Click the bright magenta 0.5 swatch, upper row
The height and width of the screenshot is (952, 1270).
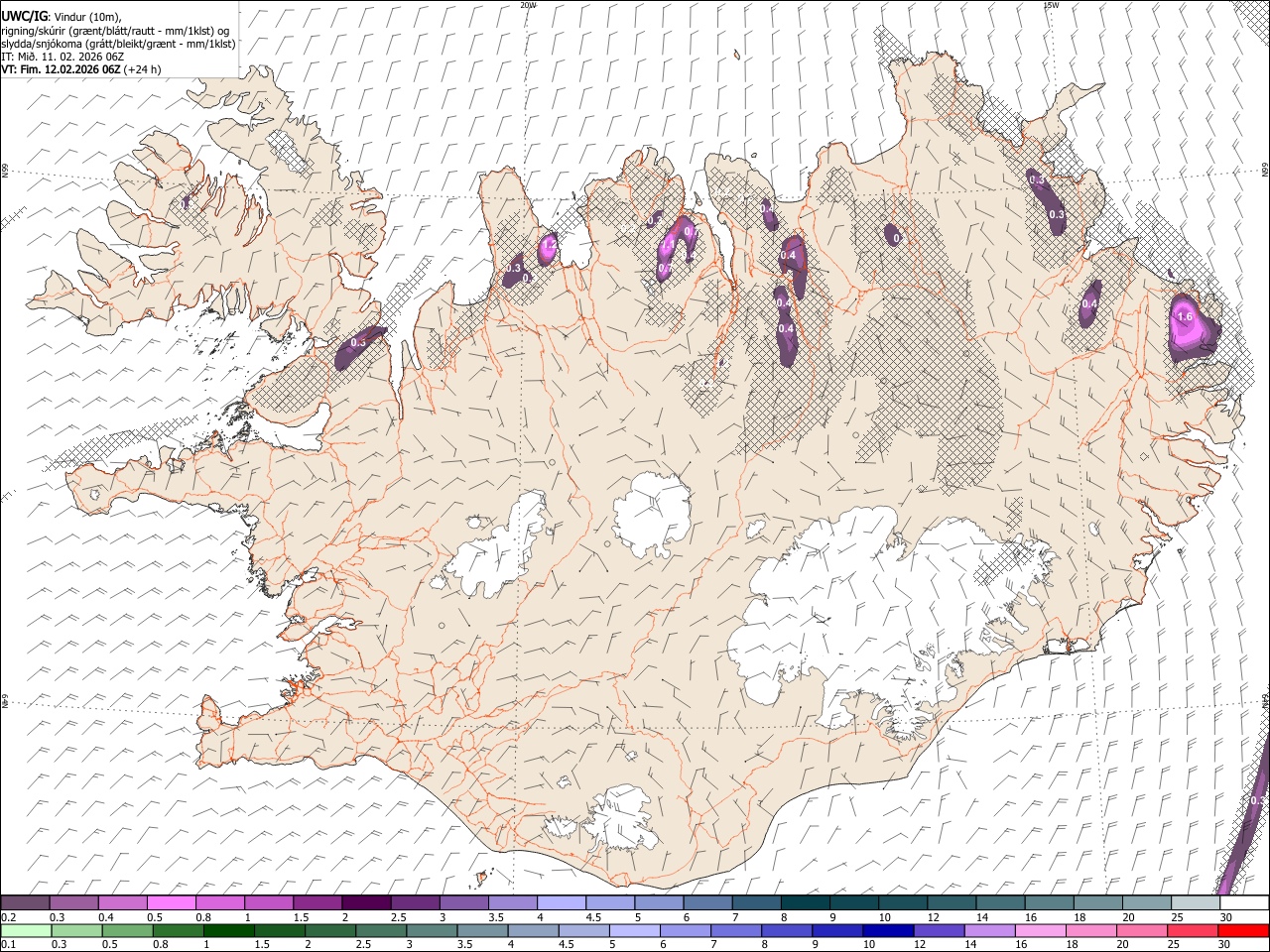(x=172, y=903)
